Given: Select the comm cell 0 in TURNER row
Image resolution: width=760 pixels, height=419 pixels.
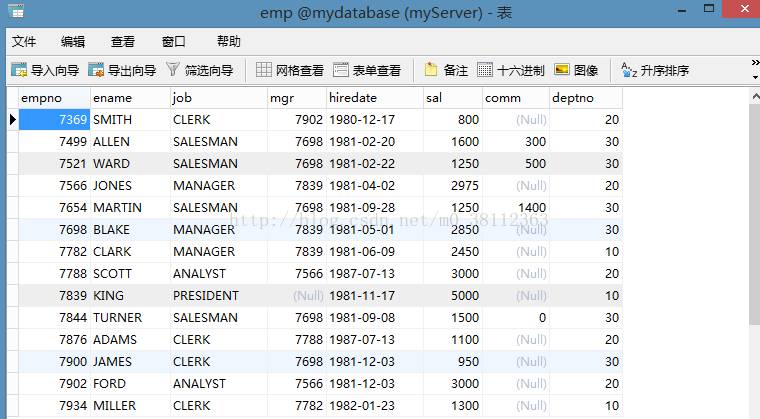Looking at the screenshot, I should tap(516, 318).
